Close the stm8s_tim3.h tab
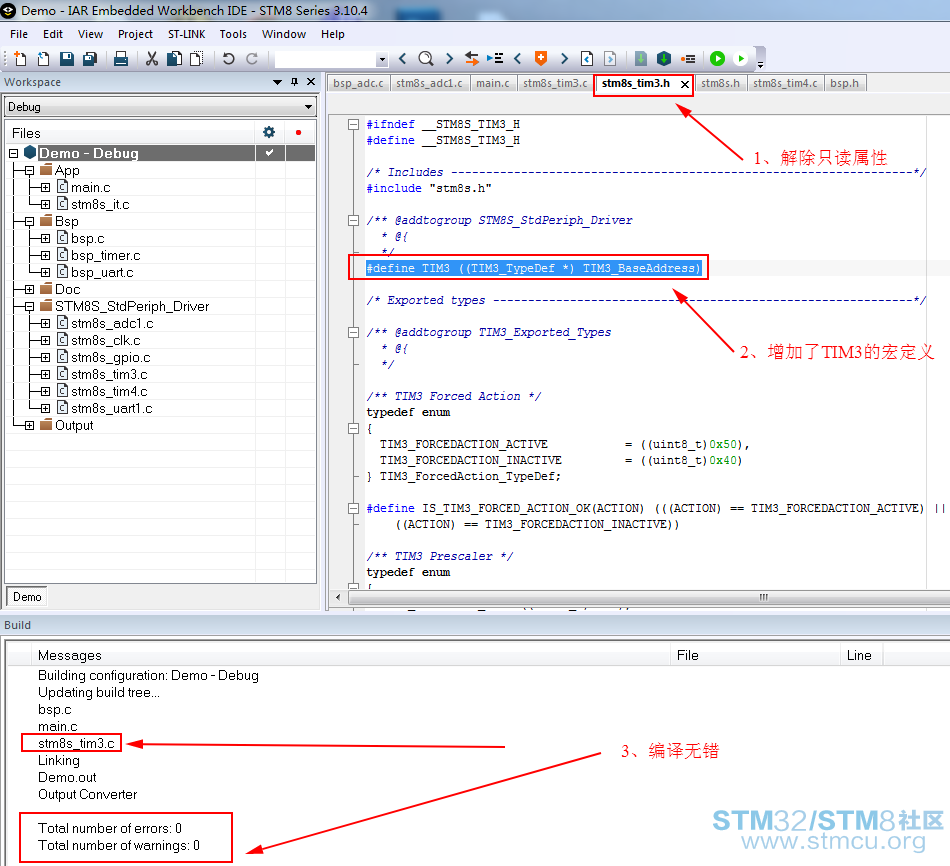The width and height of the screenshot is (950, 866). 685,84
